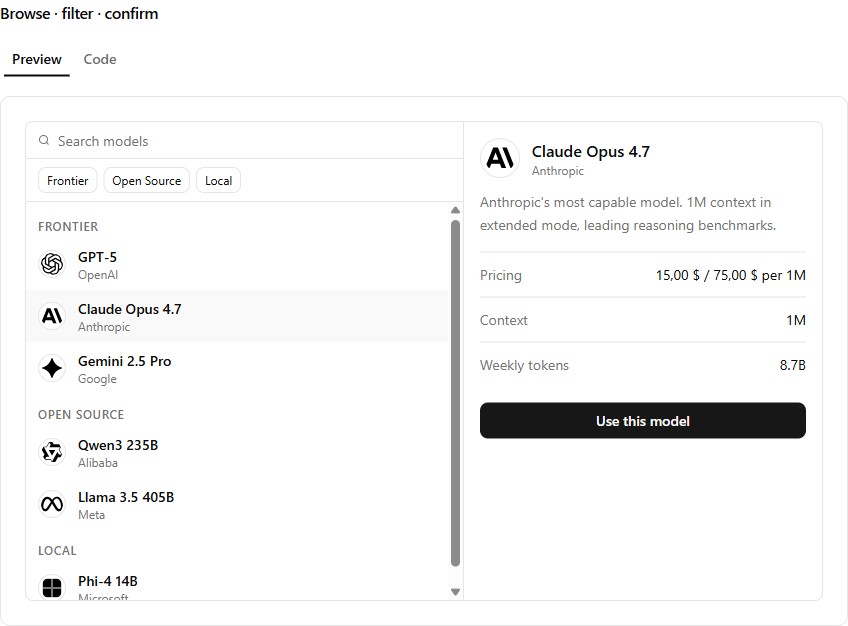Click the scrollbar up arrow
The width and height of the screenshot is (848, 626).
tap(455, 210)
